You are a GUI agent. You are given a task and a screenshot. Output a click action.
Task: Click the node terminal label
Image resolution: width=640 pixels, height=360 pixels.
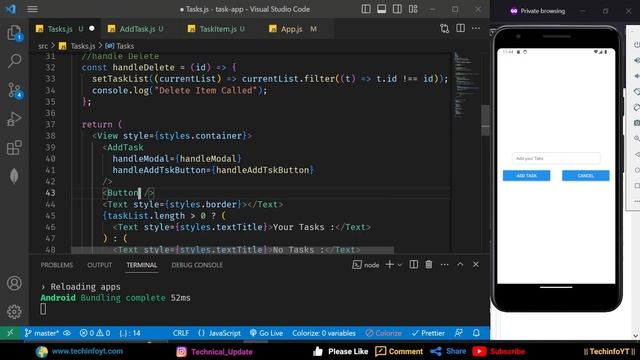point(366,265)
